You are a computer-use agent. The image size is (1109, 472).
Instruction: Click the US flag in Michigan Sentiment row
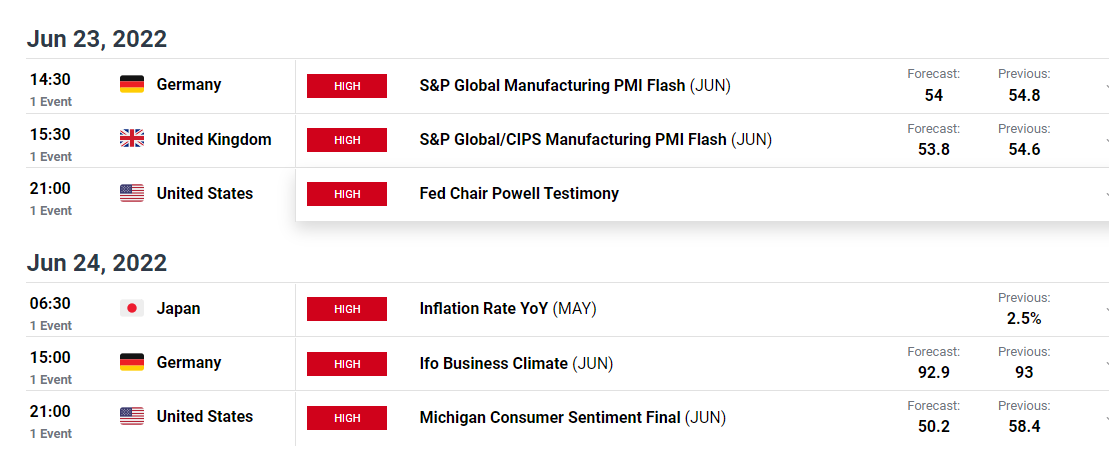[132, 416]
